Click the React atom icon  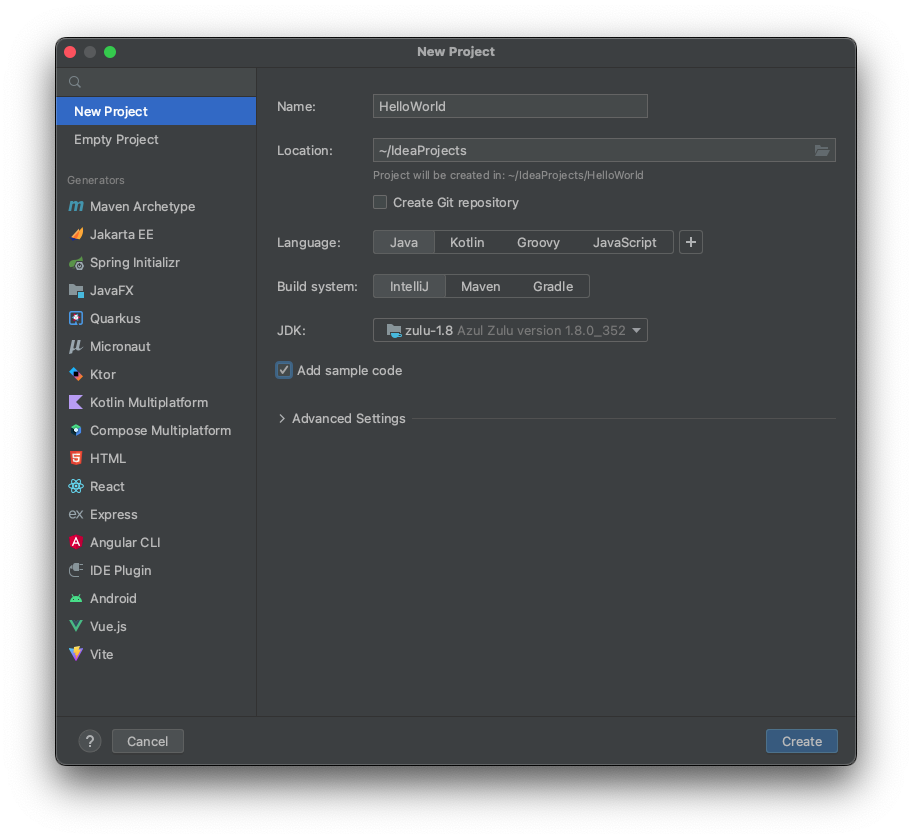[x=76, y=486]
